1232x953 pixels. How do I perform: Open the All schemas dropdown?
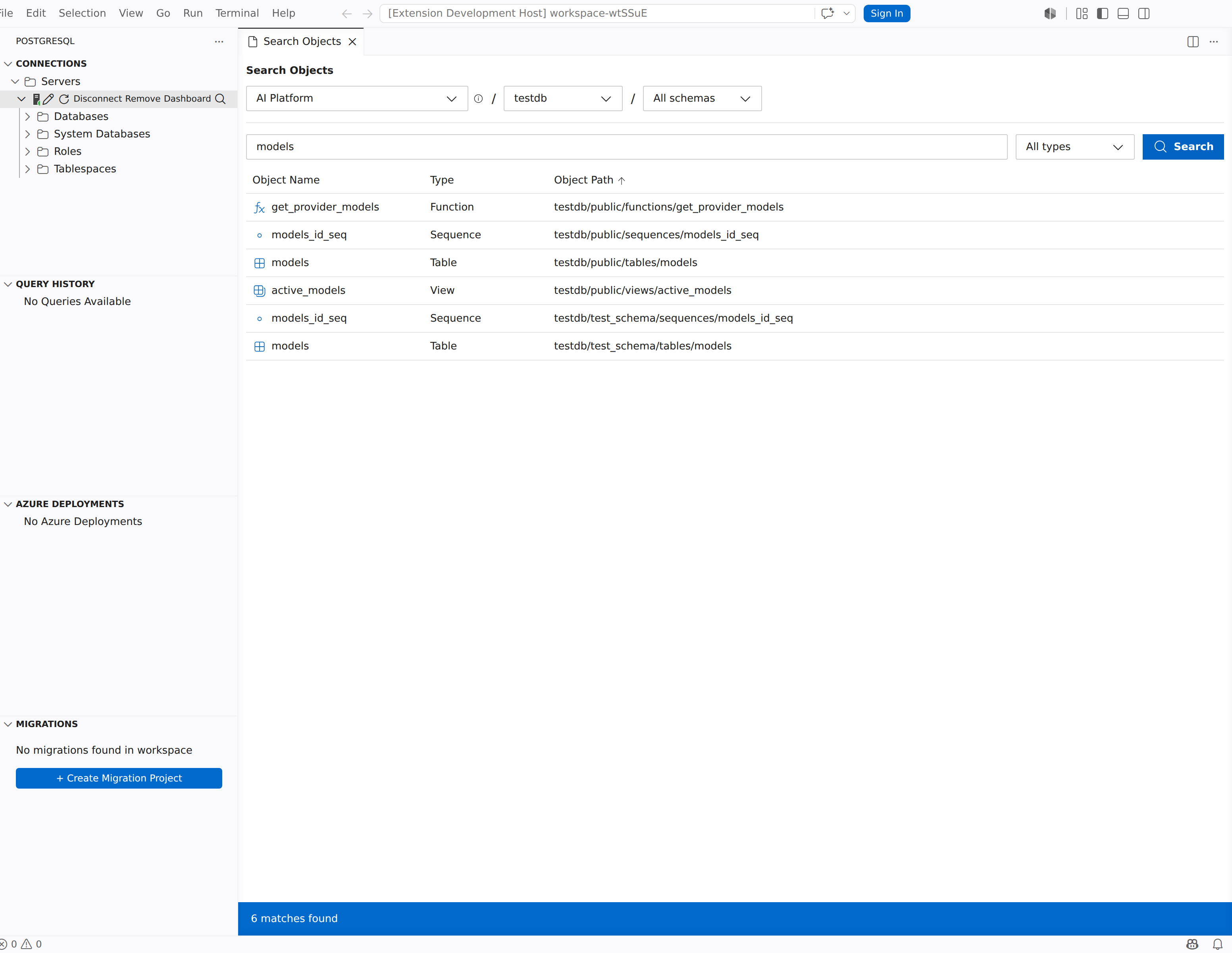[702, 99]
